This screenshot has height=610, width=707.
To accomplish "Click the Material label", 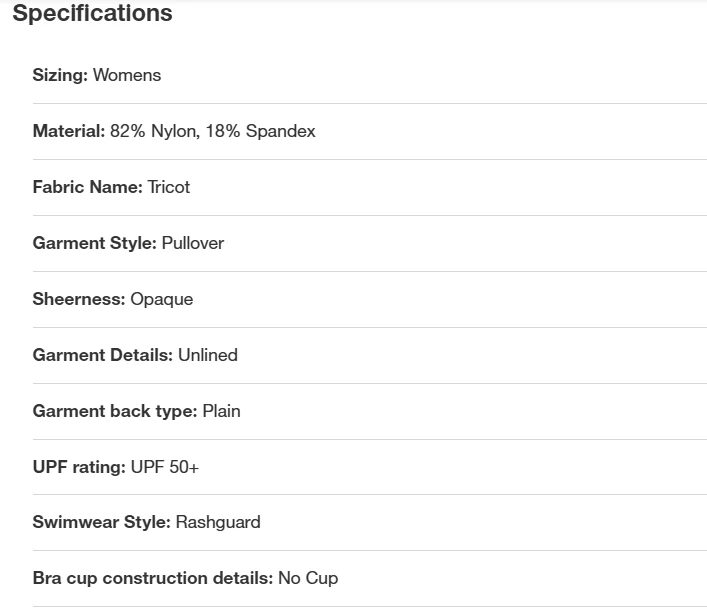I will pyautogui.click(x=68, y=131).
